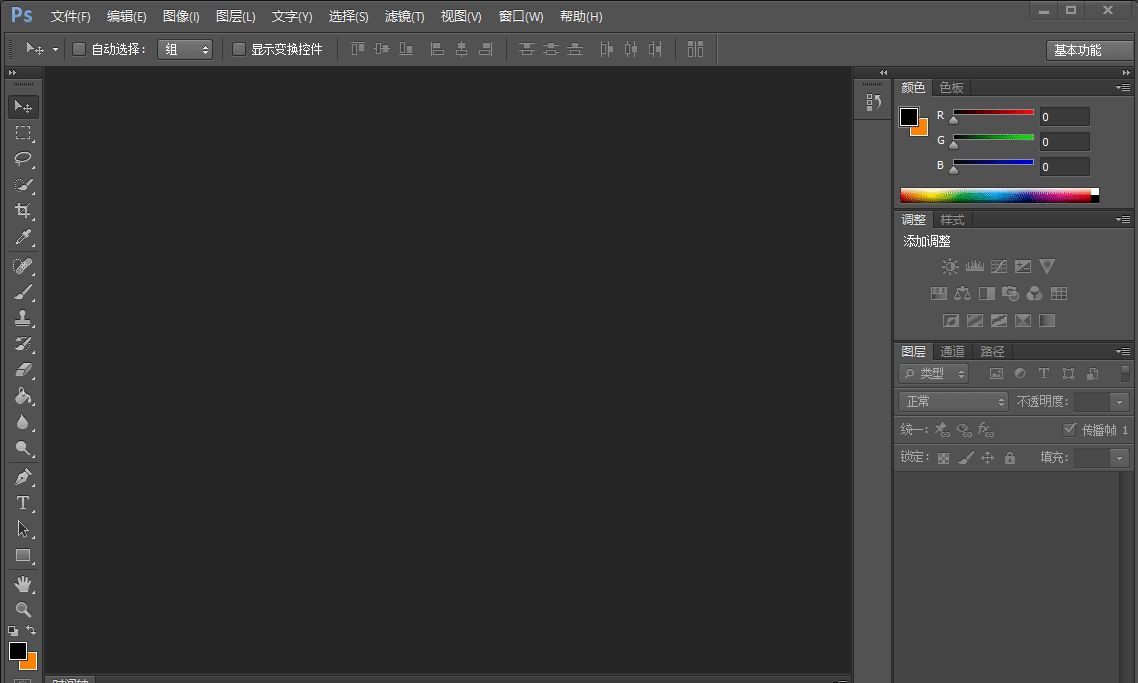Open the Adjustments panel flyout menu

coord(1122,219)
